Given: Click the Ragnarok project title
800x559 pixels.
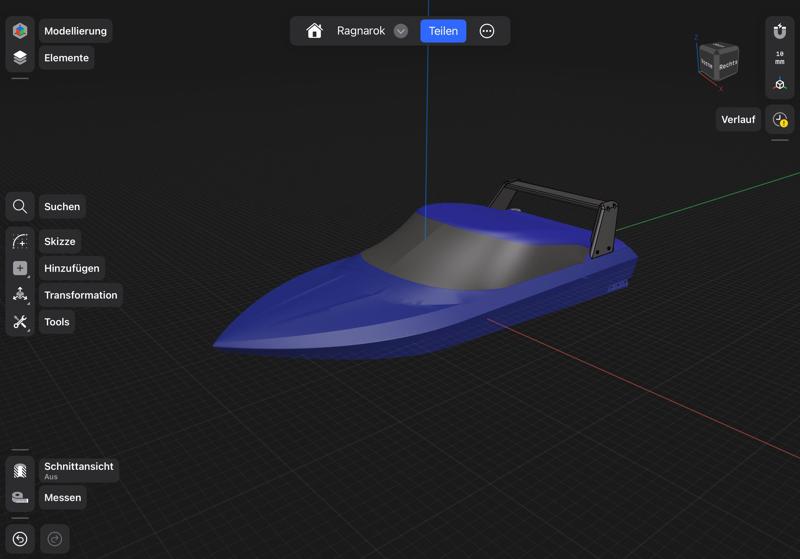Looking at the screenshot, I should click(x=361, y=31).
